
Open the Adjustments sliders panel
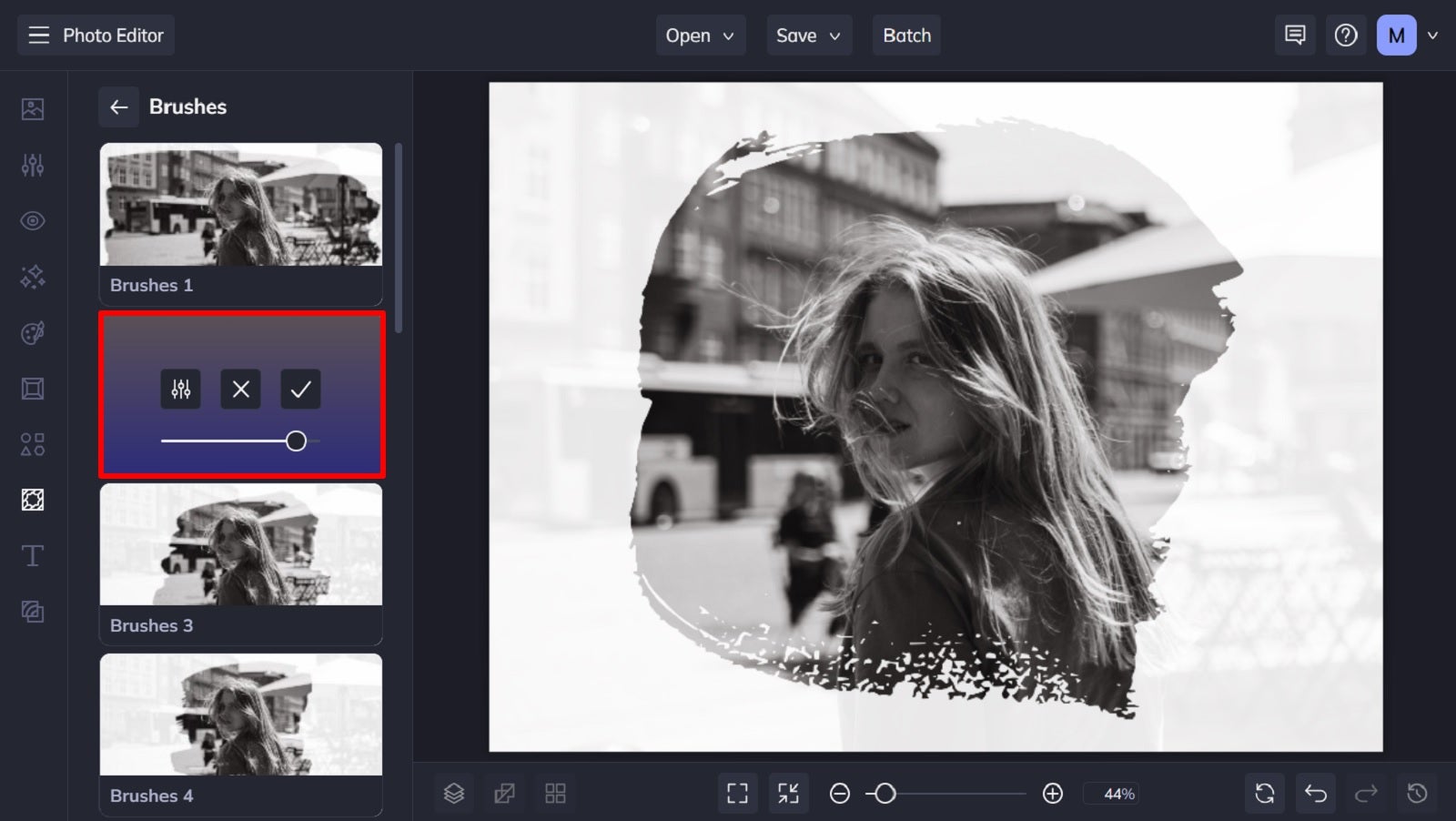point(33,165)
